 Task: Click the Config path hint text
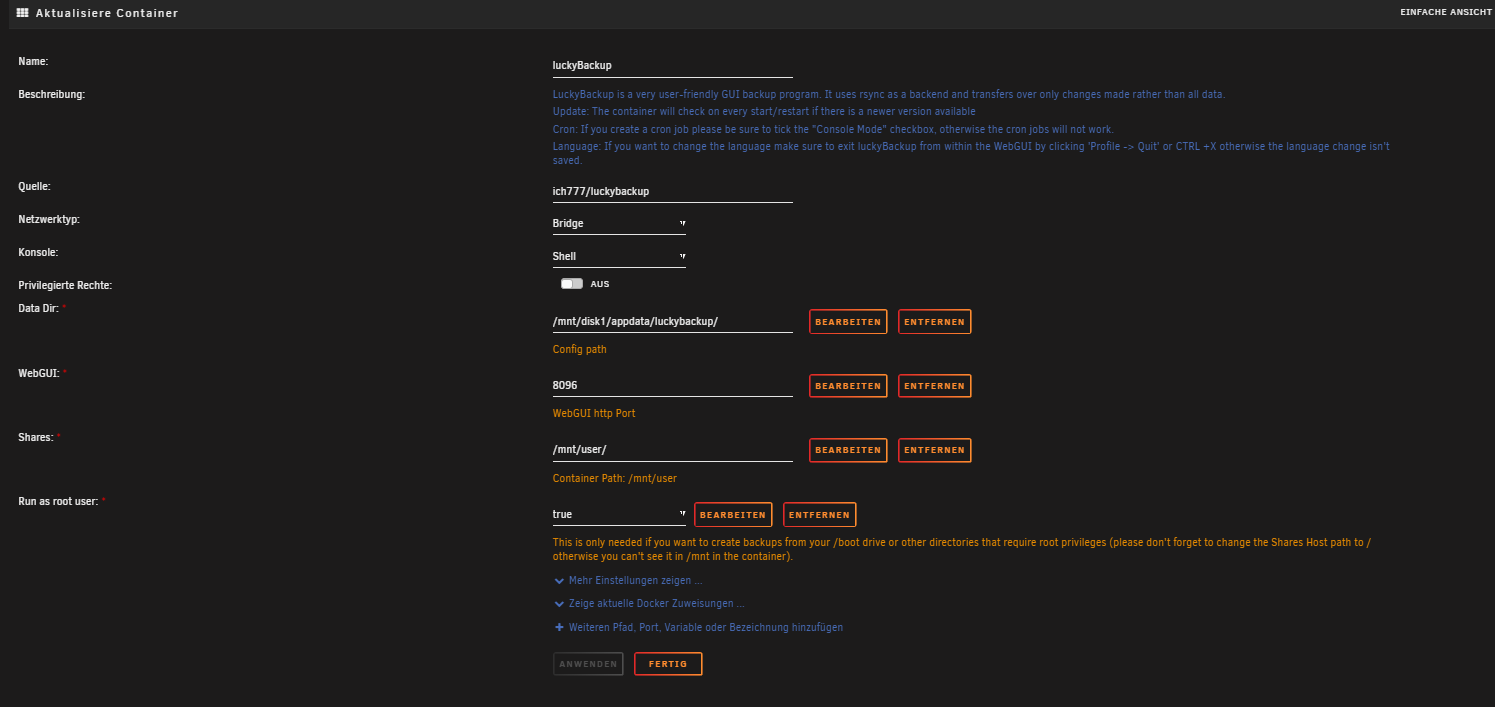pyautogui.click(x=580, y=350)
